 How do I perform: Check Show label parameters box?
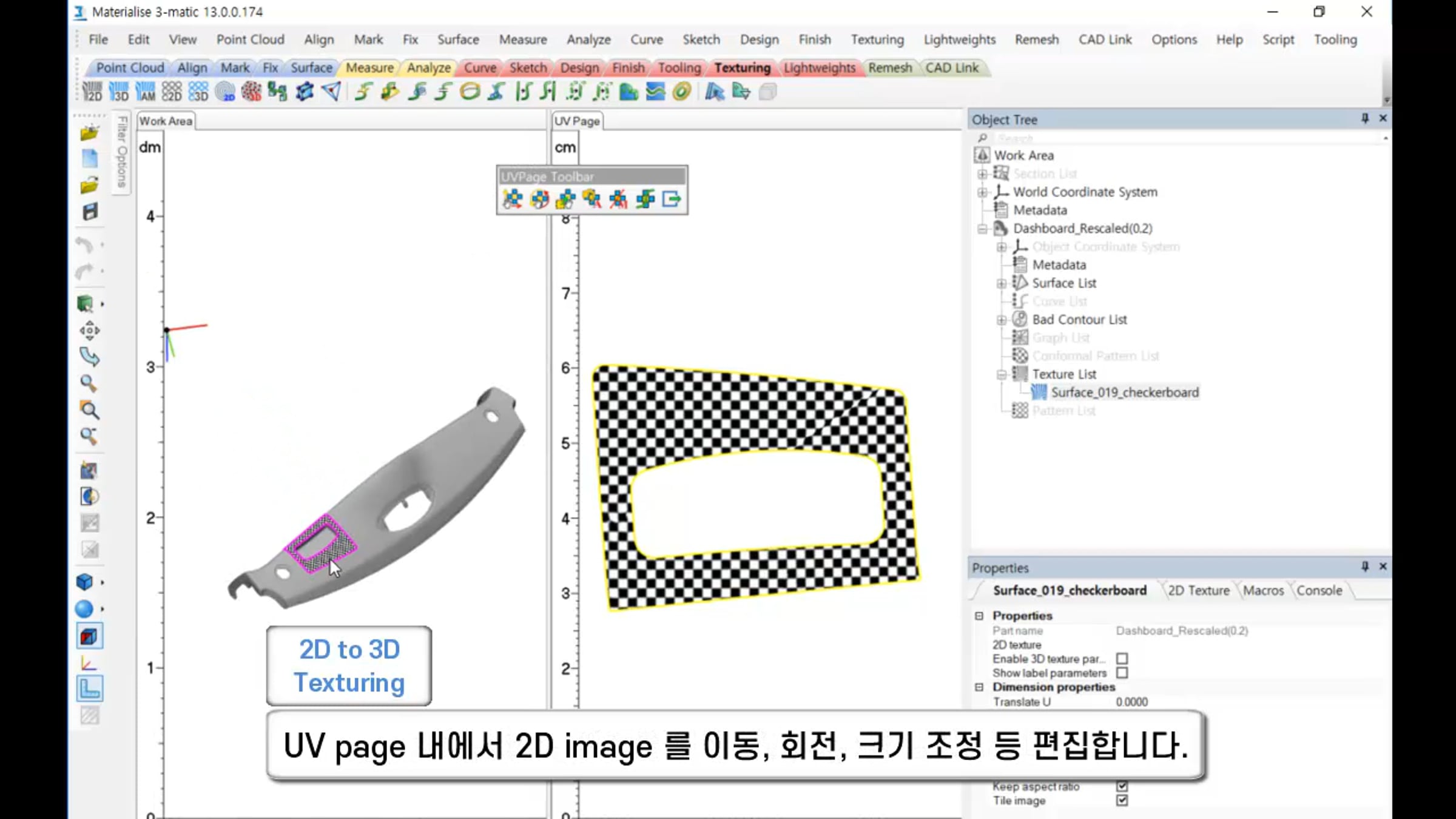coord(1122,673)
